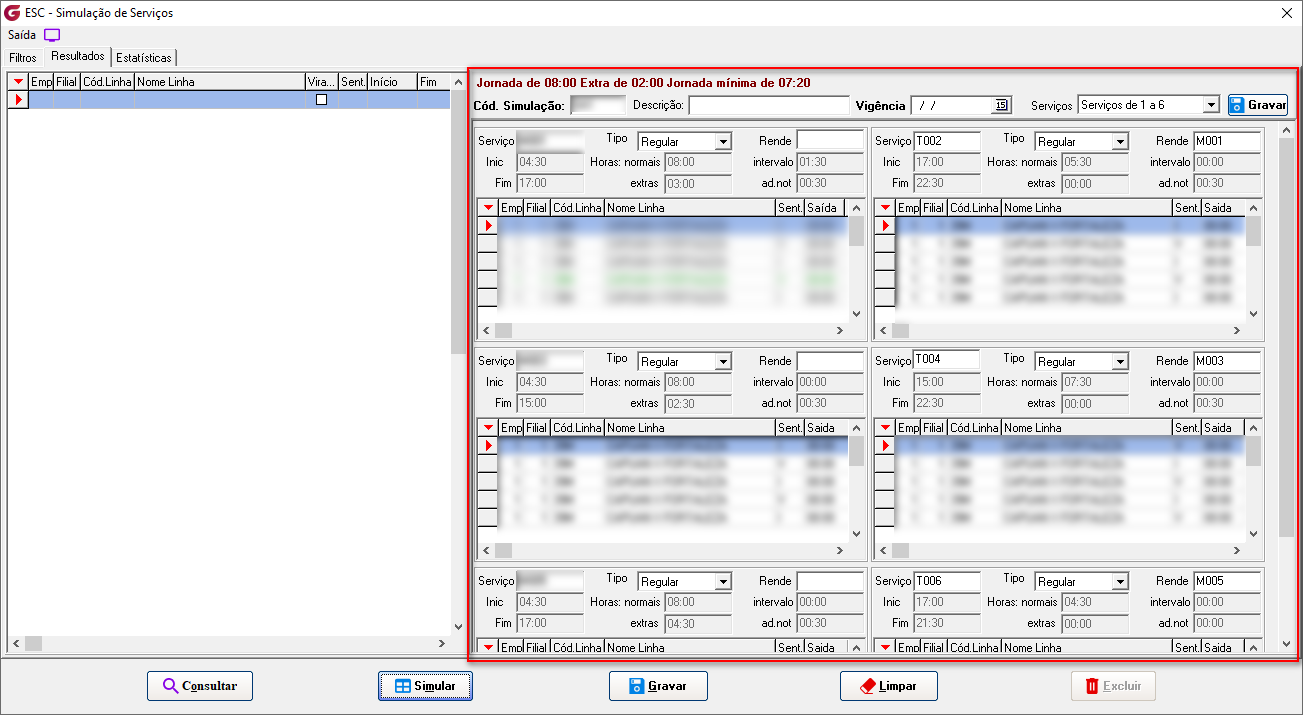Open the calendar picker in Vigência field
This screenshot has width=1303, height=715.
(x=1001, y=105)
